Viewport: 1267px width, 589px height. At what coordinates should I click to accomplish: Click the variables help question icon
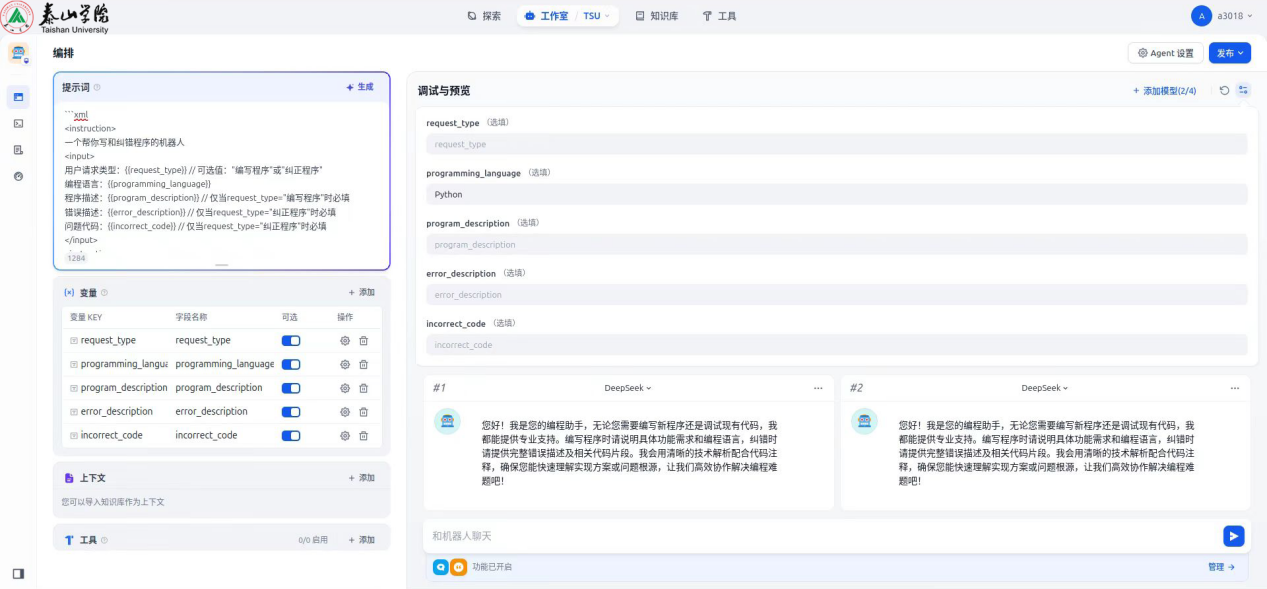104,293
